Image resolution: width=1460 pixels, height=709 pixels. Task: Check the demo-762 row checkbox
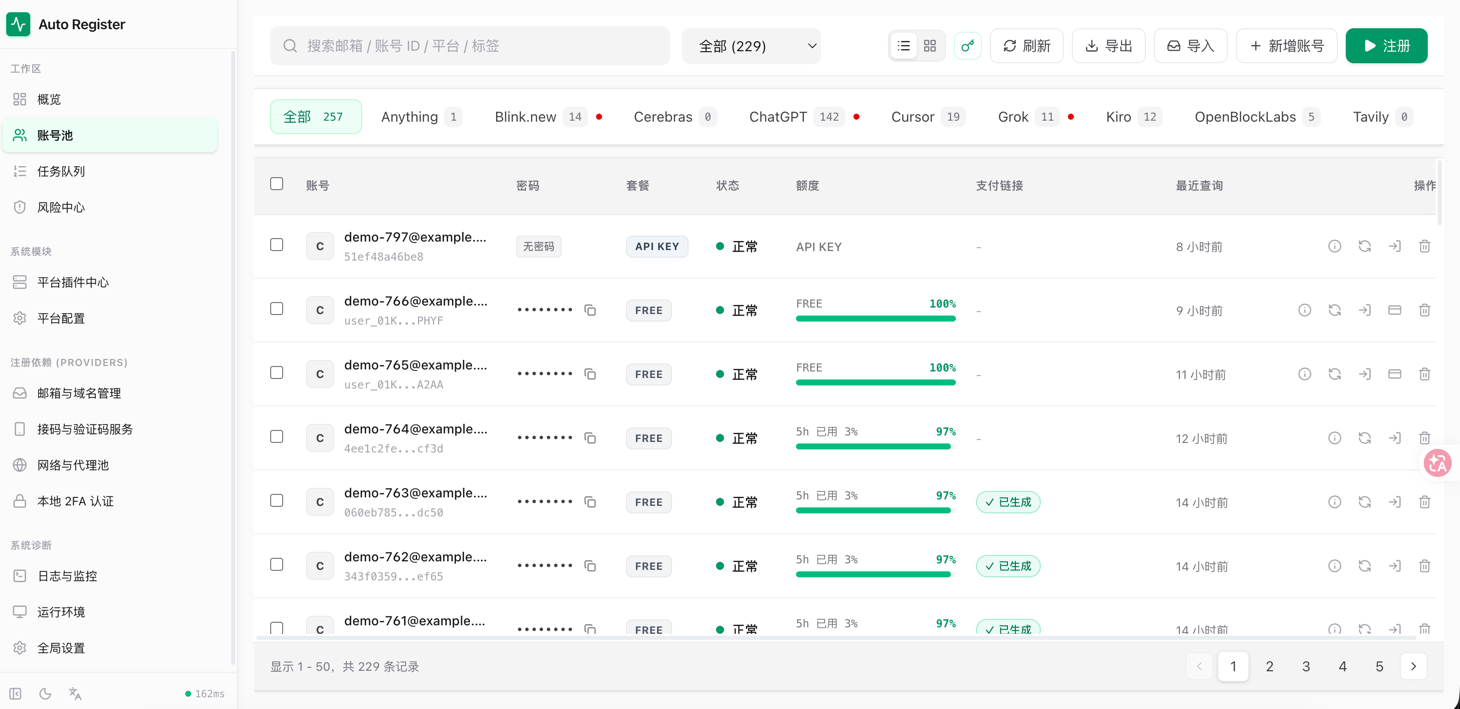tap(277, 565)
